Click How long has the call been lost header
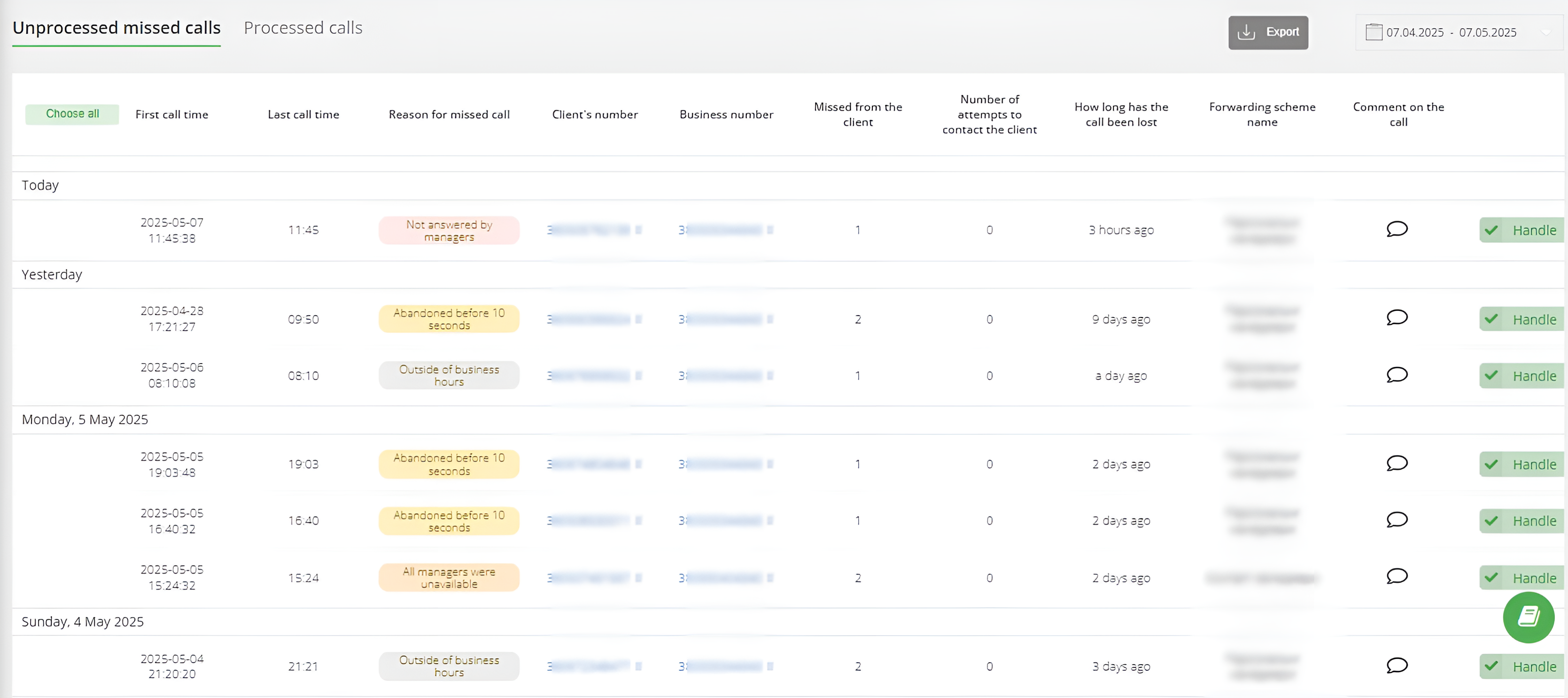The image size is (1568, 698). point(1121,115)
